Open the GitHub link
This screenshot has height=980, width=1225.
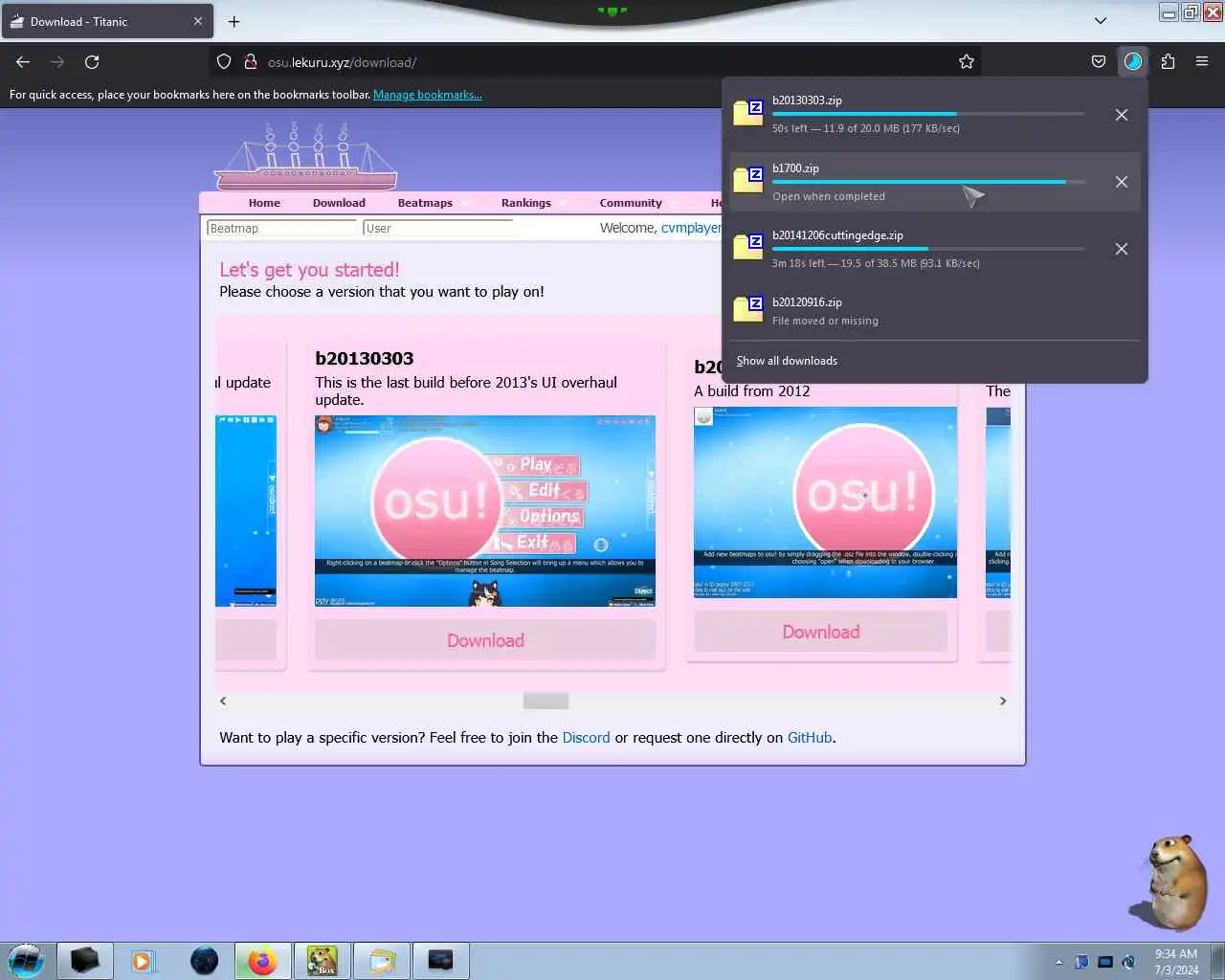coord(810,738)
